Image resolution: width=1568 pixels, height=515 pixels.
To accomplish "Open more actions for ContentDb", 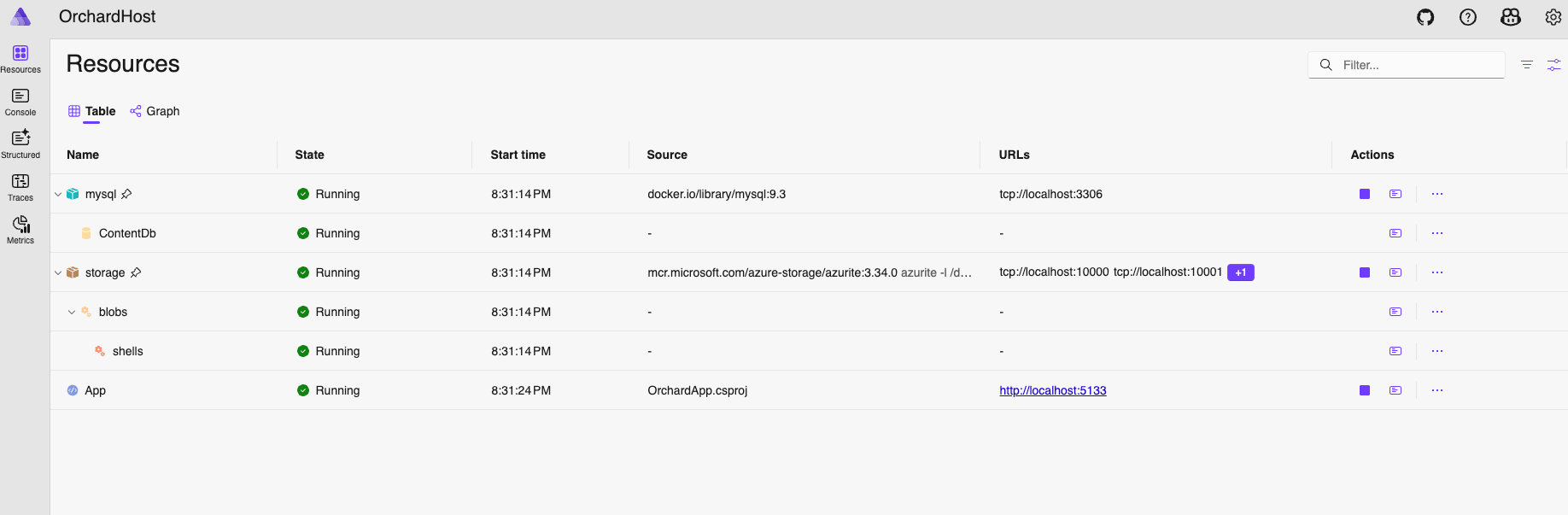I will (x=1437, y=233).
